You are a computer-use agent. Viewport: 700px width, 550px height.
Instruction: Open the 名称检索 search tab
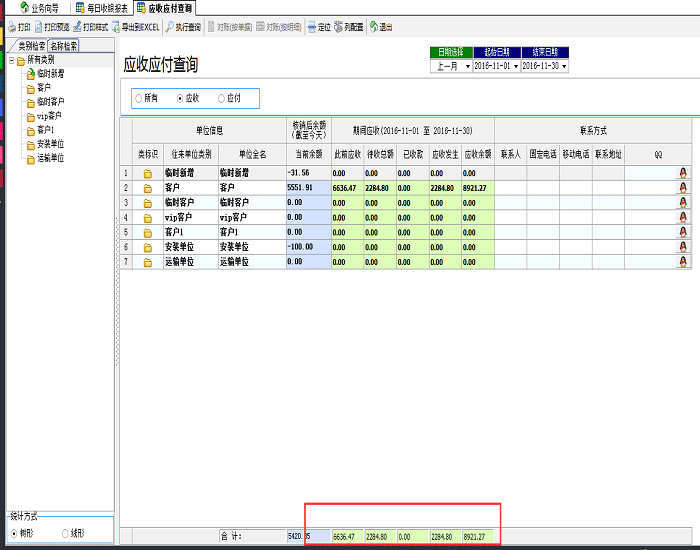pos(64,46)
